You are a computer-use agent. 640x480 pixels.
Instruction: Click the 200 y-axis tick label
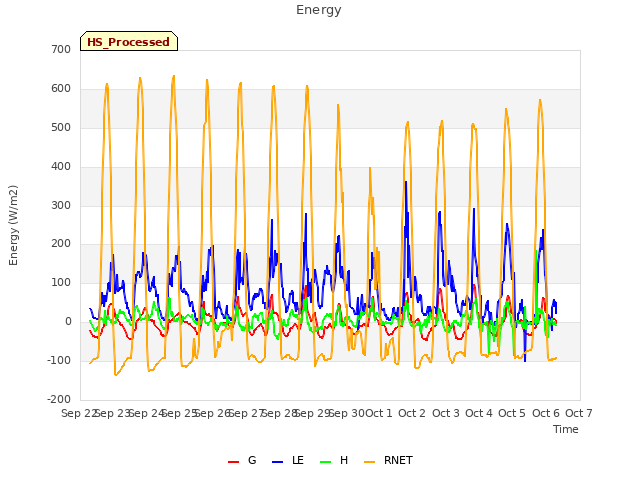click(x=61, y=244)
